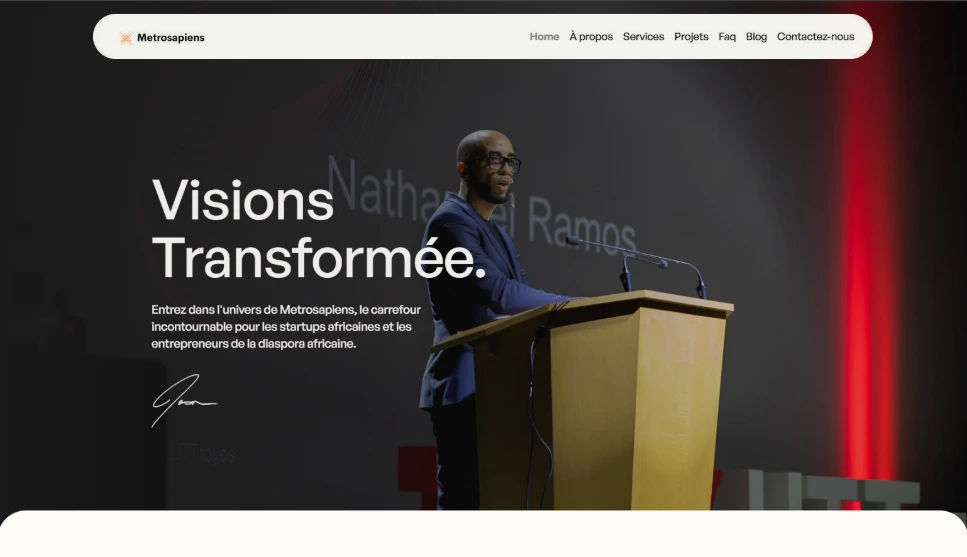
Task: Select Contactez-nous in the navigation bar
Action: coord(815,36)
